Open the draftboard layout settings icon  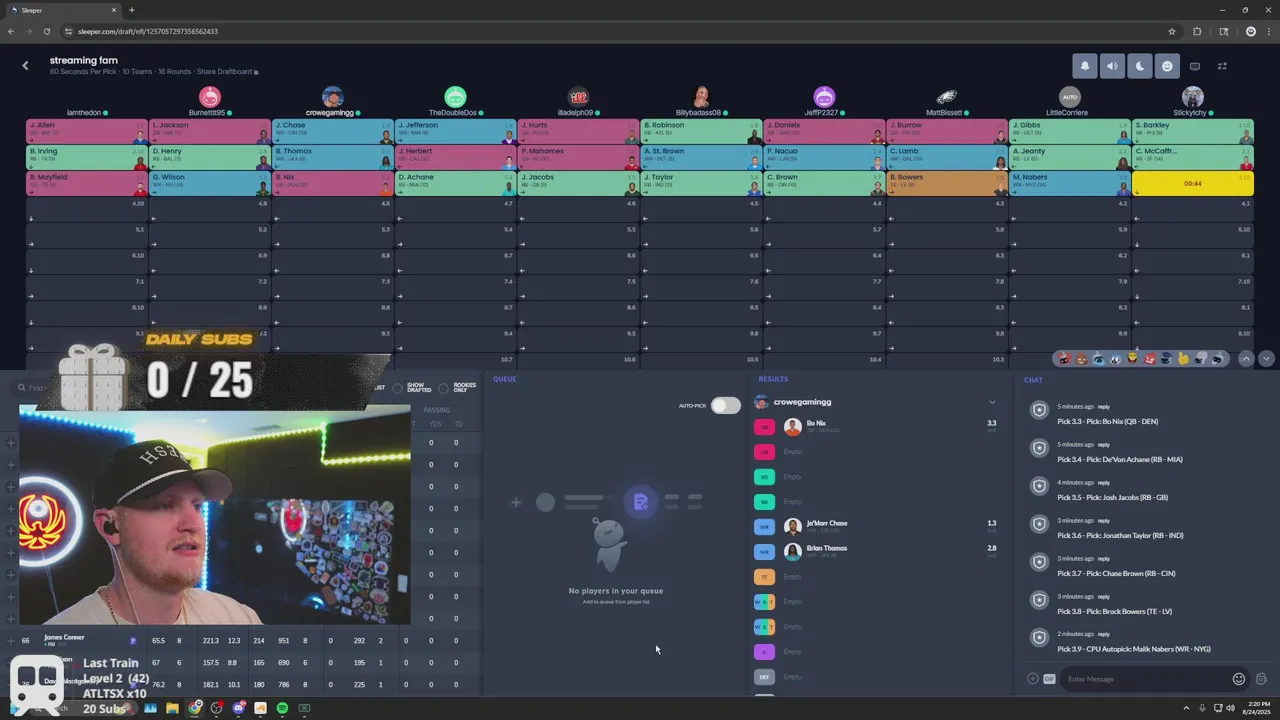point(1222,66)
